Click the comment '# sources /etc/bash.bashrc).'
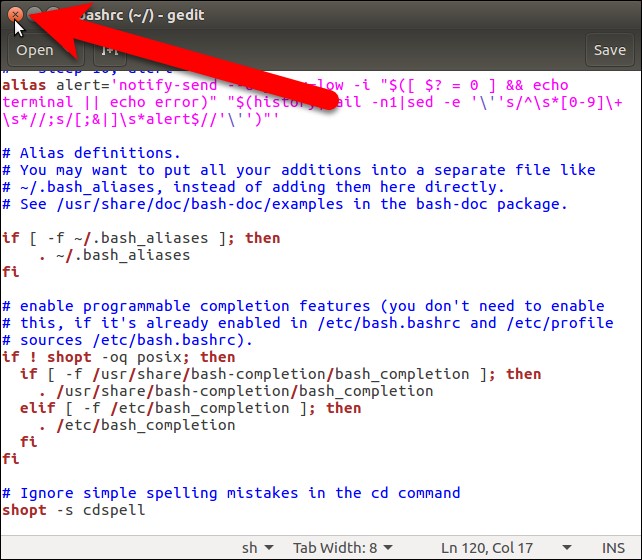Viewport: 642px width, 560px height. [x=127, y=340]
